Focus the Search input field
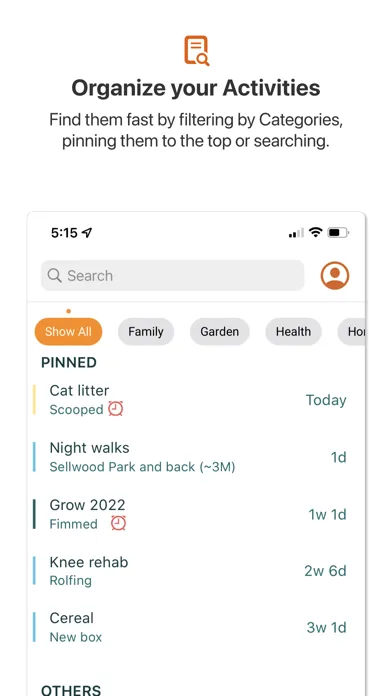 (x=172, y=275)
